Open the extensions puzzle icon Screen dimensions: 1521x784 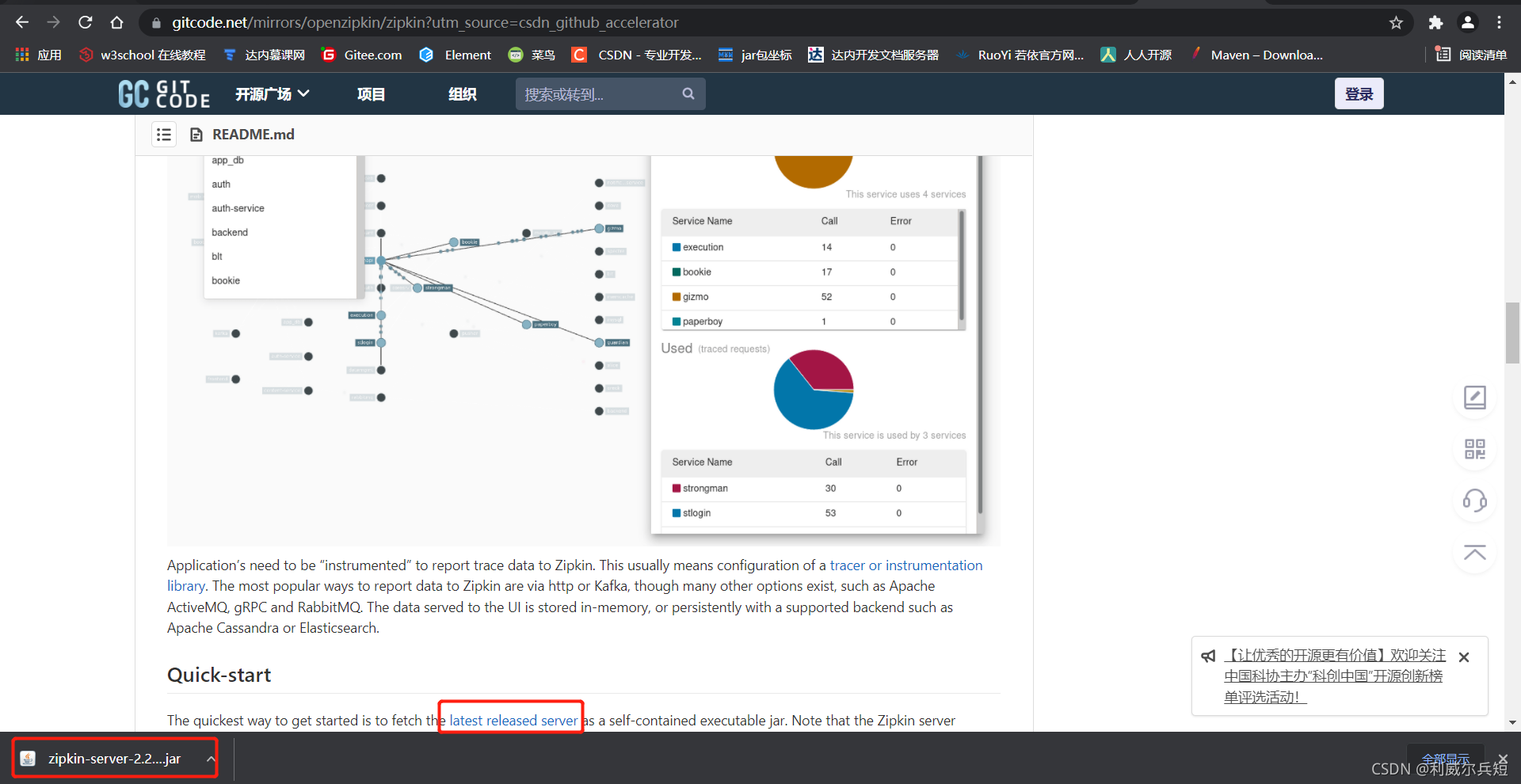click(x=1435, y=23)
